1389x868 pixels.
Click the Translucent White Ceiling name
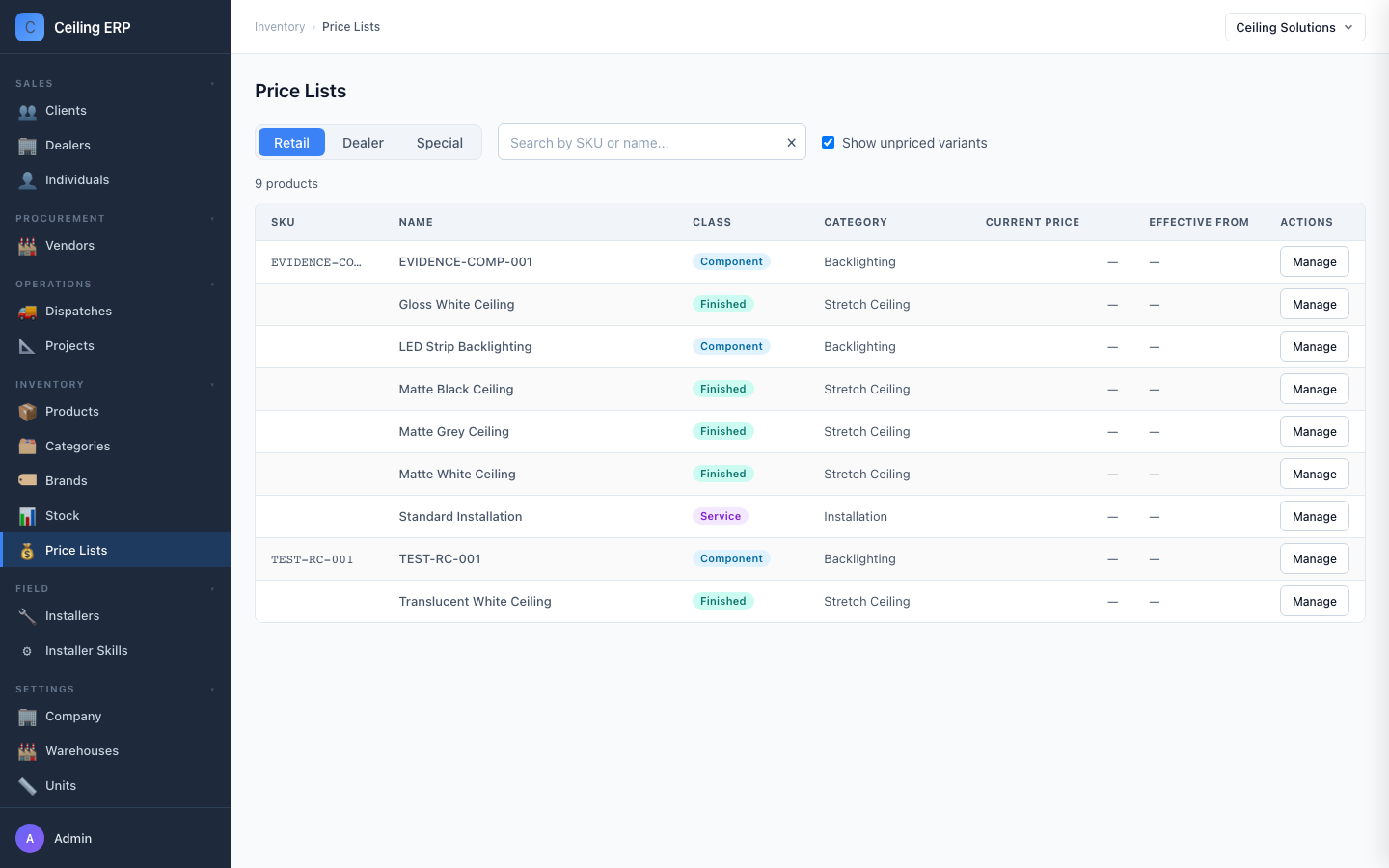click(476, 602)
